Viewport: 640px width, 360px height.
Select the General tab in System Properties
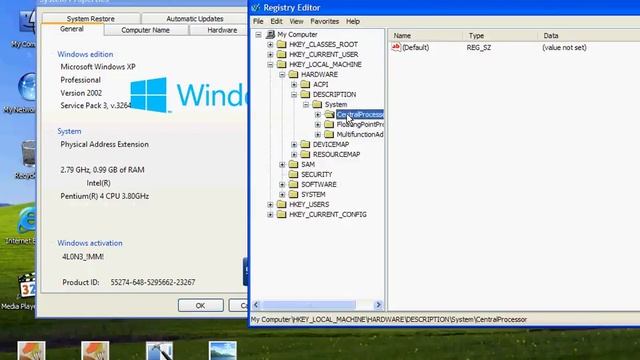coord(72,29)
